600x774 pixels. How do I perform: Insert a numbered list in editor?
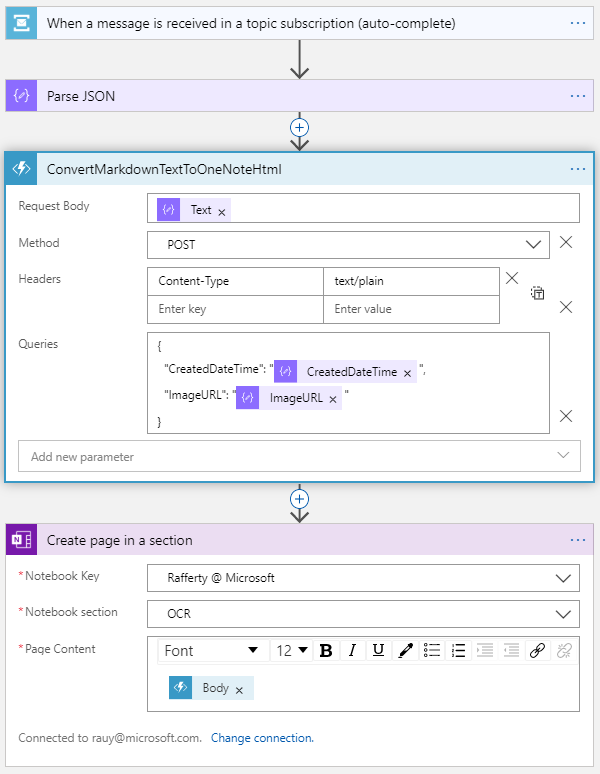coord(459,650)
